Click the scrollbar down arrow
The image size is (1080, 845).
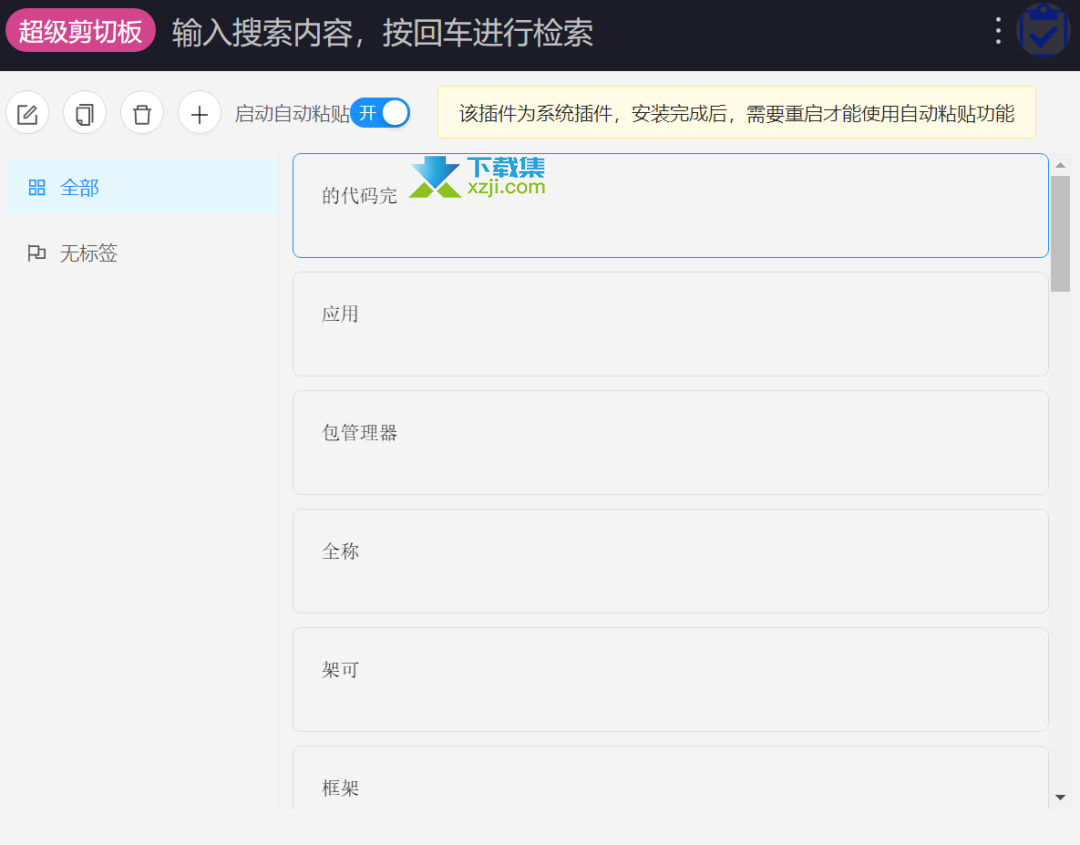[x=1060, y=797]
